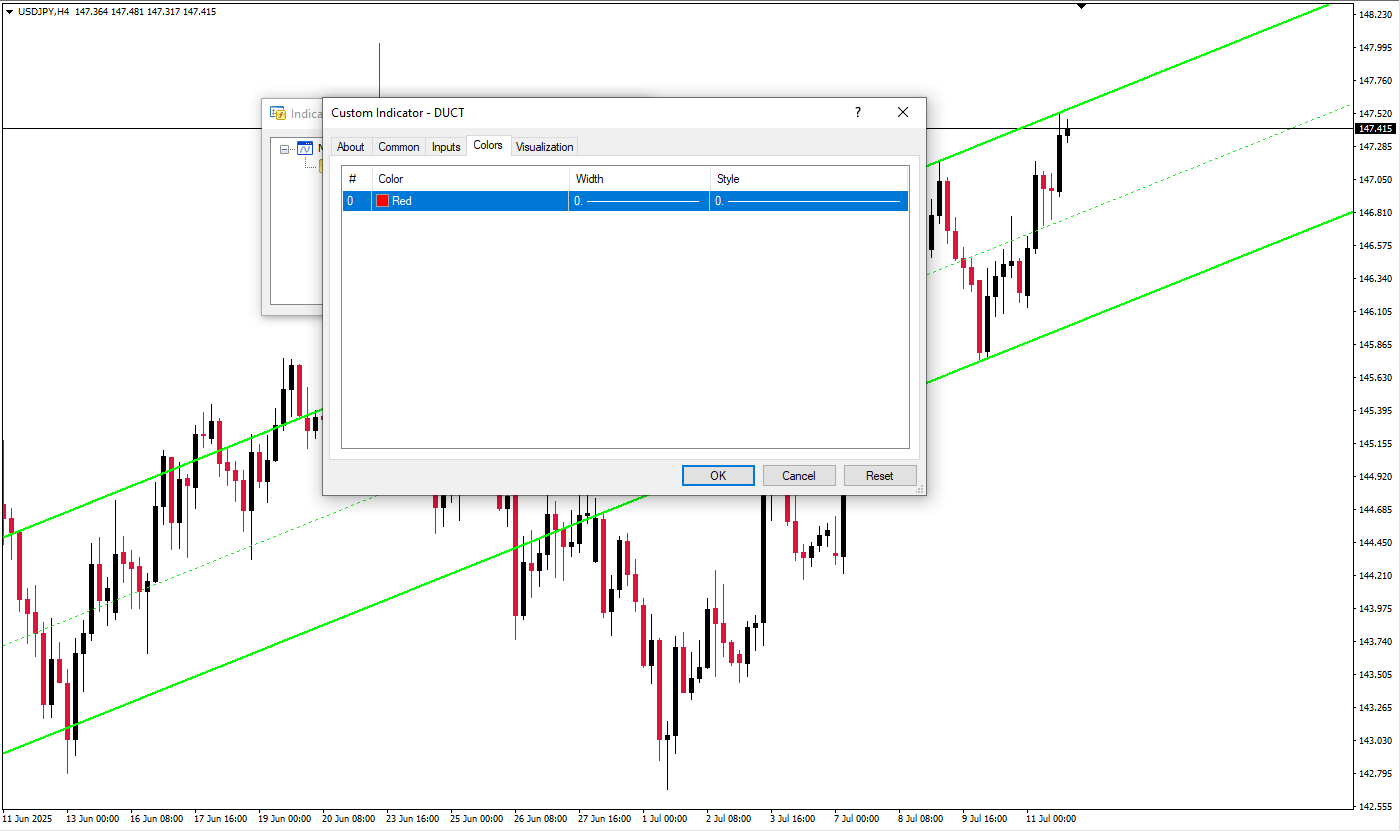Click the chart shift marker triangle
This screenshot has height=831, width=1400.
click(x=1081, y=6)
